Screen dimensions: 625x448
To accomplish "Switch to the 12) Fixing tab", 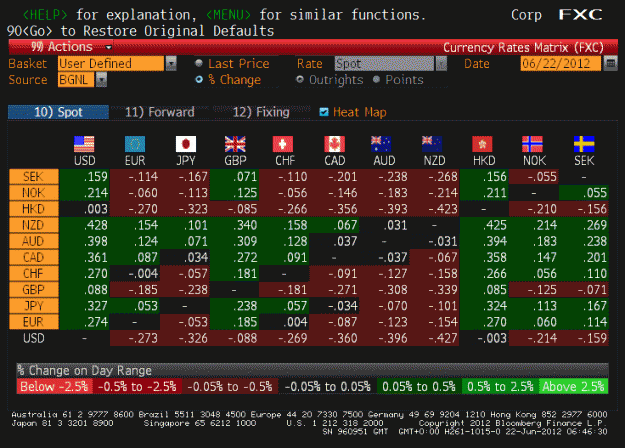I will pyautogui.click(x=261, y=112).
